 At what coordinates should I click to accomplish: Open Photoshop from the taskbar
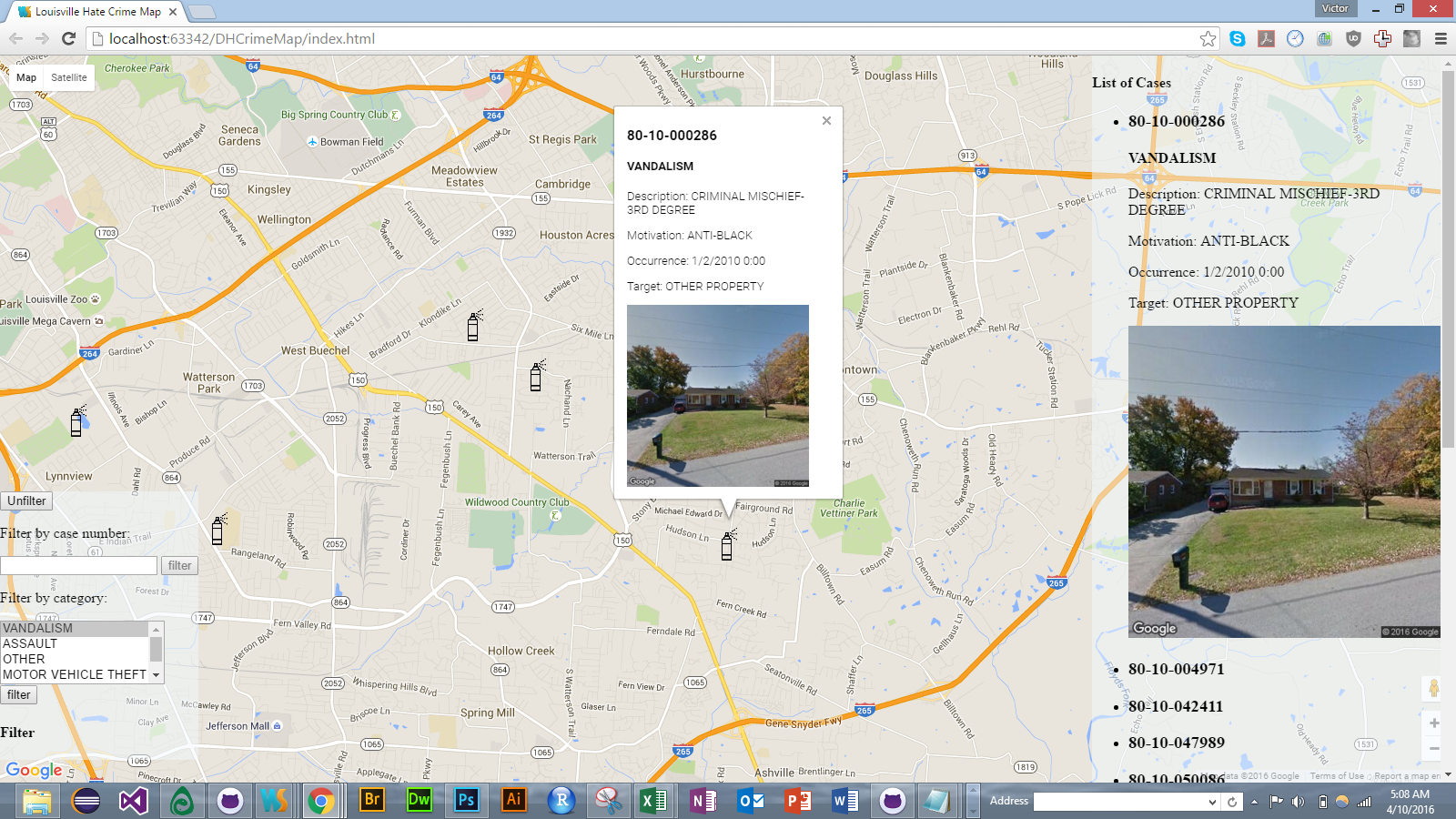pyautogui.click(x=466, y=801)
